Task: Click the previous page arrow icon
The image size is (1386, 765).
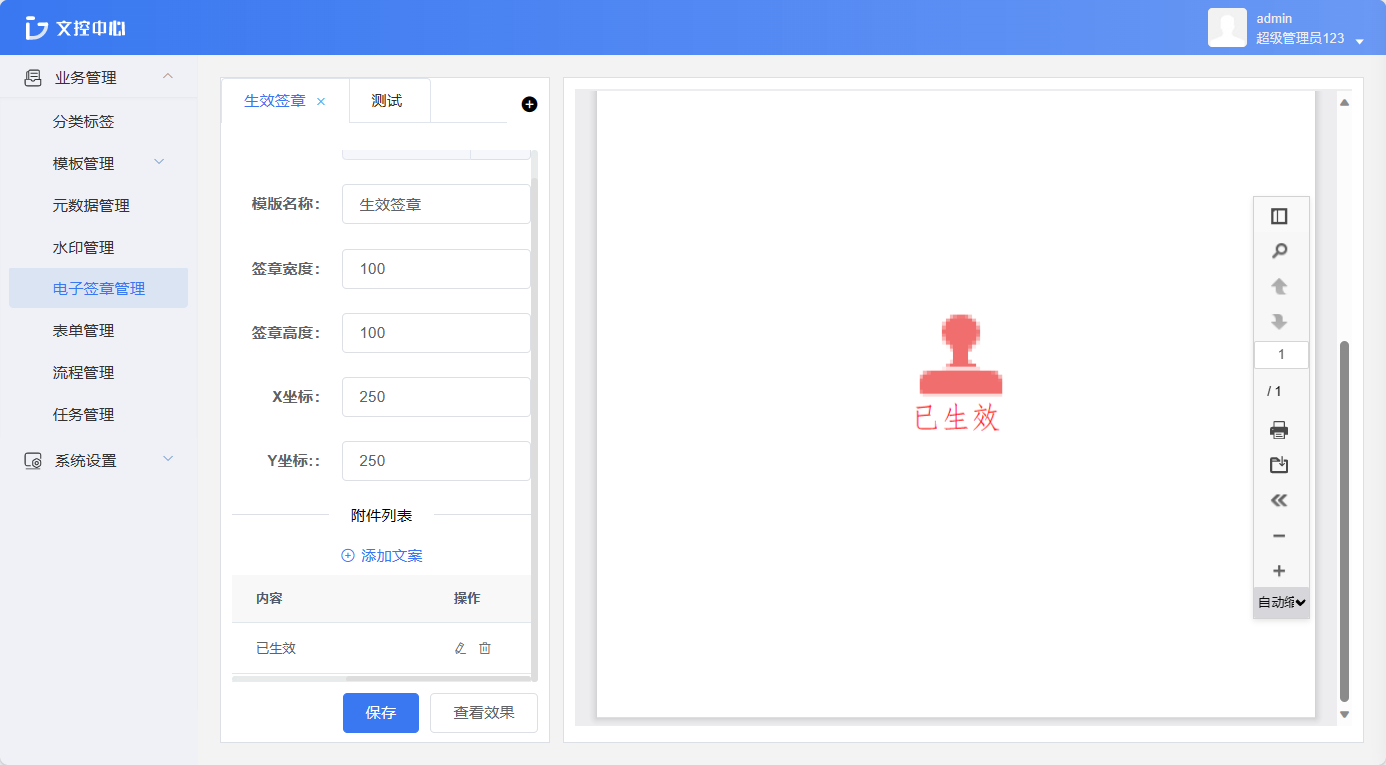Action: 1281,286
